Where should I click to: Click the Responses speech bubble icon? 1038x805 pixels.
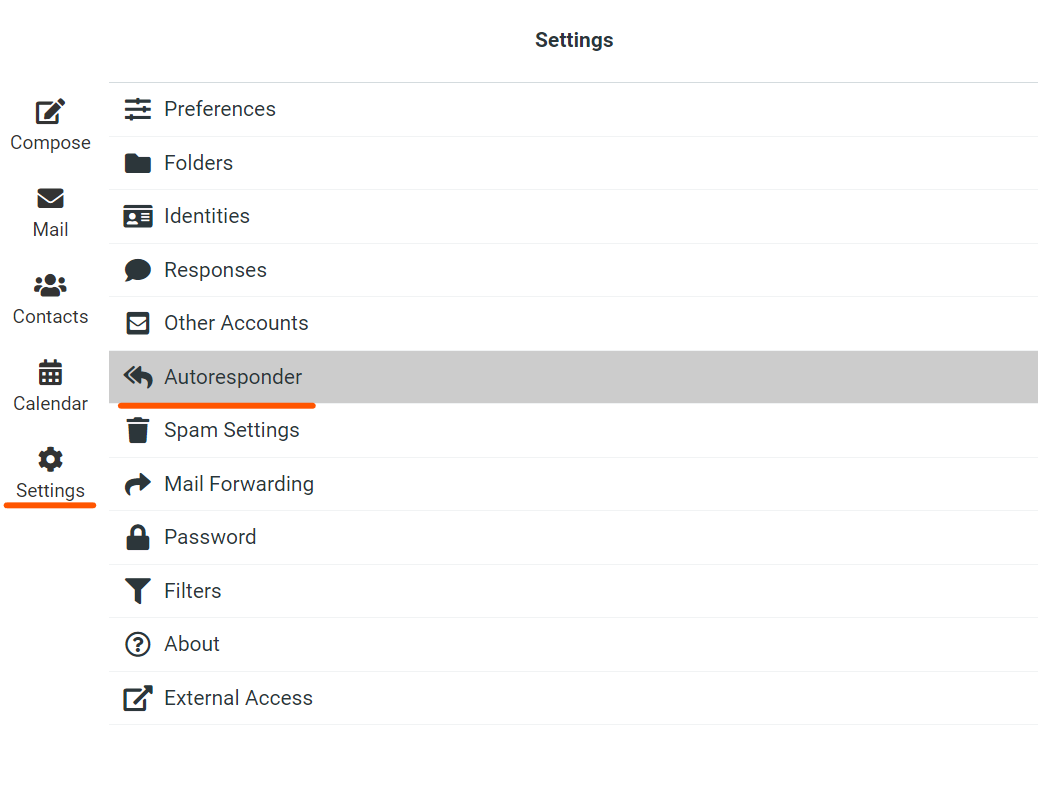[x=138, y=270]
